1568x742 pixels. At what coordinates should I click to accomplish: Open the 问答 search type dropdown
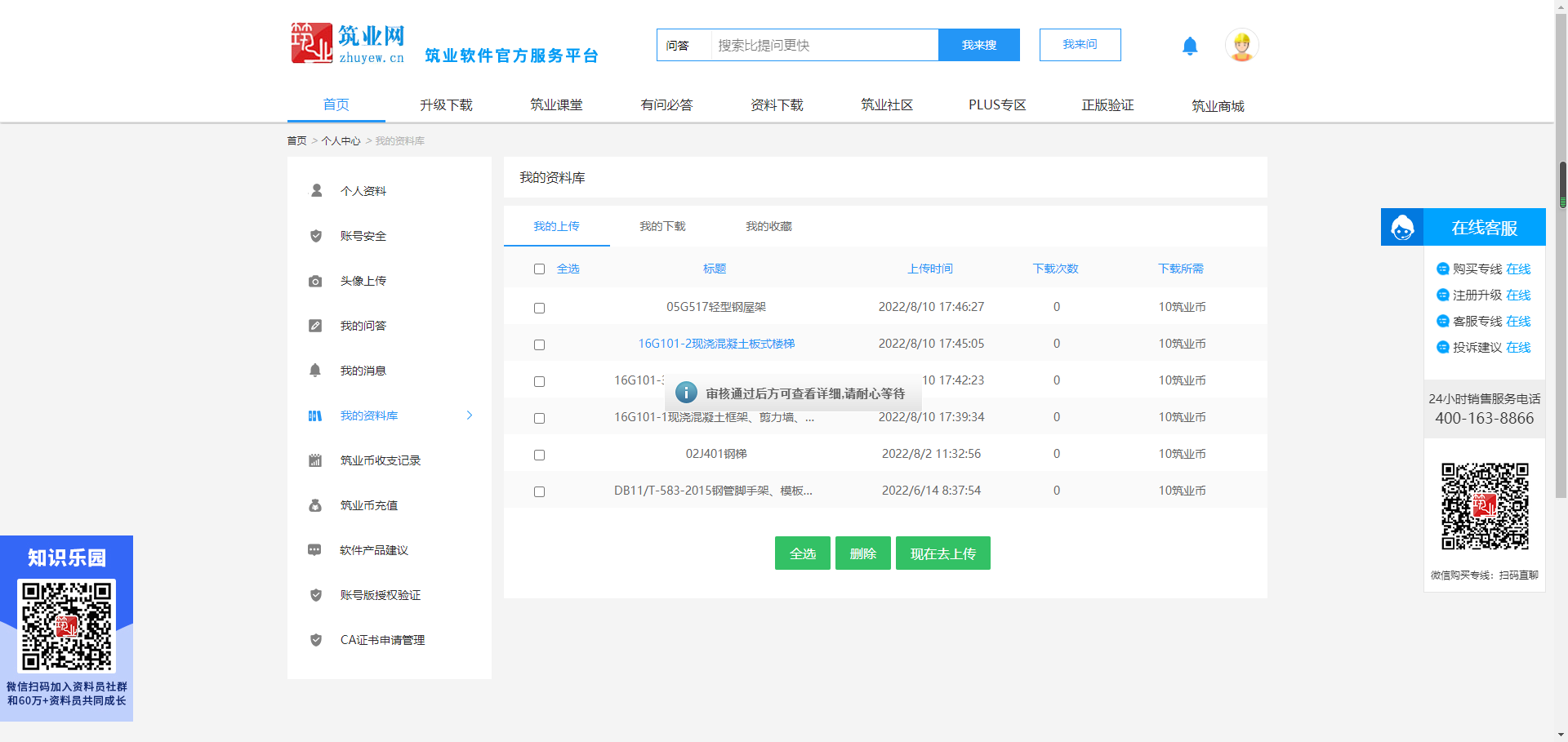click(684, 45)
